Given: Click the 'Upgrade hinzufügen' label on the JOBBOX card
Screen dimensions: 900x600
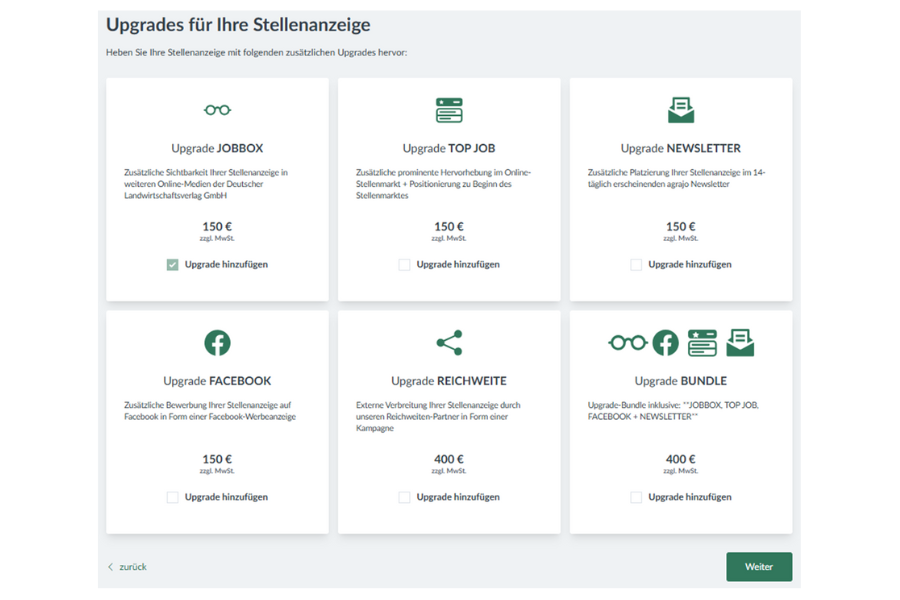Looking at the screenshot, I should 226,265.
